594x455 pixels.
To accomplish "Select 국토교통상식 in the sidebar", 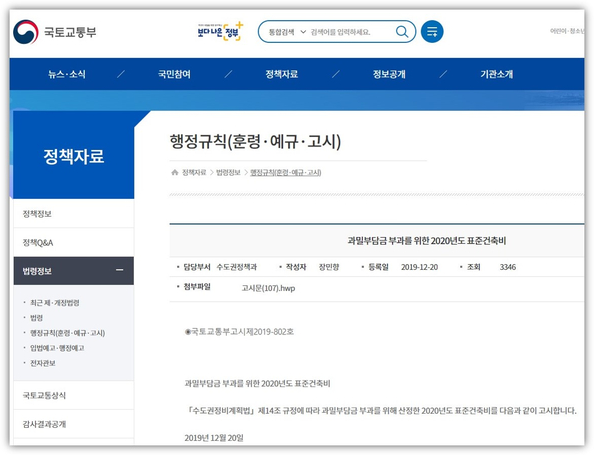I will click(x=73, y=396).
